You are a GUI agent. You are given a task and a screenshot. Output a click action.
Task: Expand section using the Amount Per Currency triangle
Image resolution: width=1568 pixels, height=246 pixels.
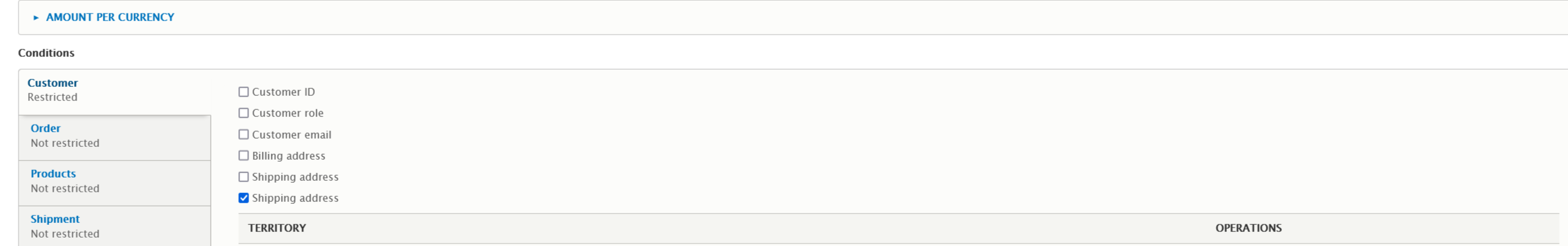coord(36,18)
